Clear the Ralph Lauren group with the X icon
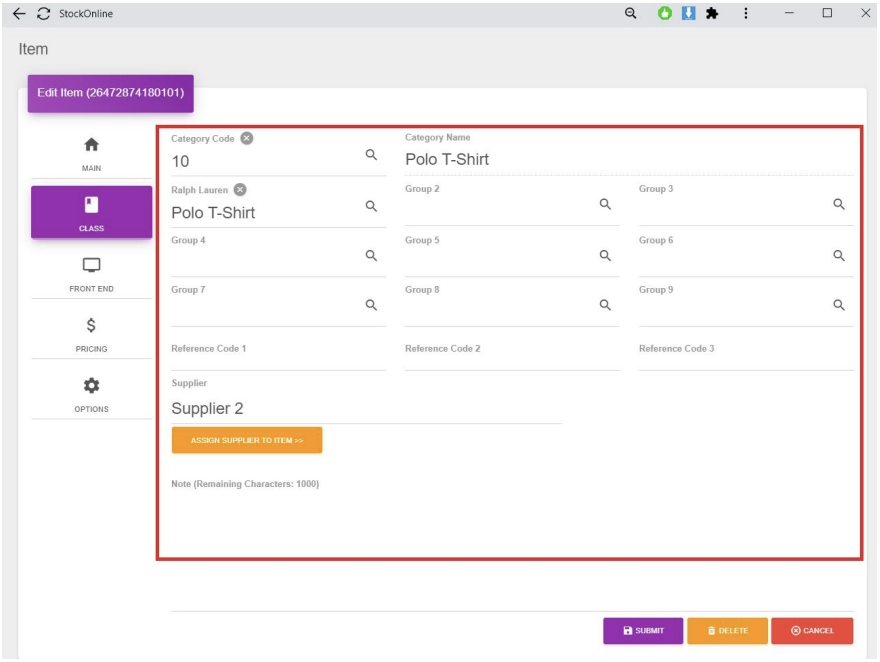 (241, 189)
